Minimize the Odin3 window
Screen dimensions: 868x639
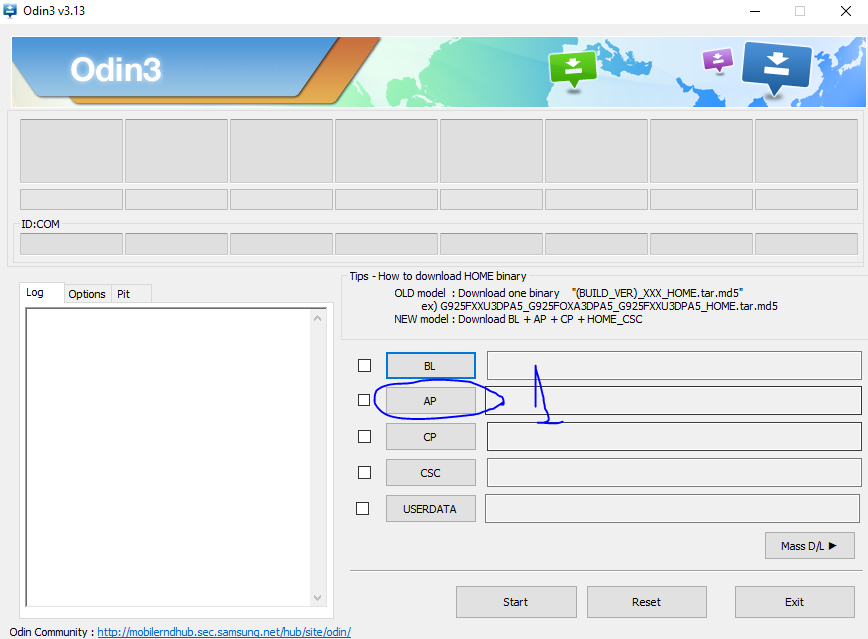755,11
